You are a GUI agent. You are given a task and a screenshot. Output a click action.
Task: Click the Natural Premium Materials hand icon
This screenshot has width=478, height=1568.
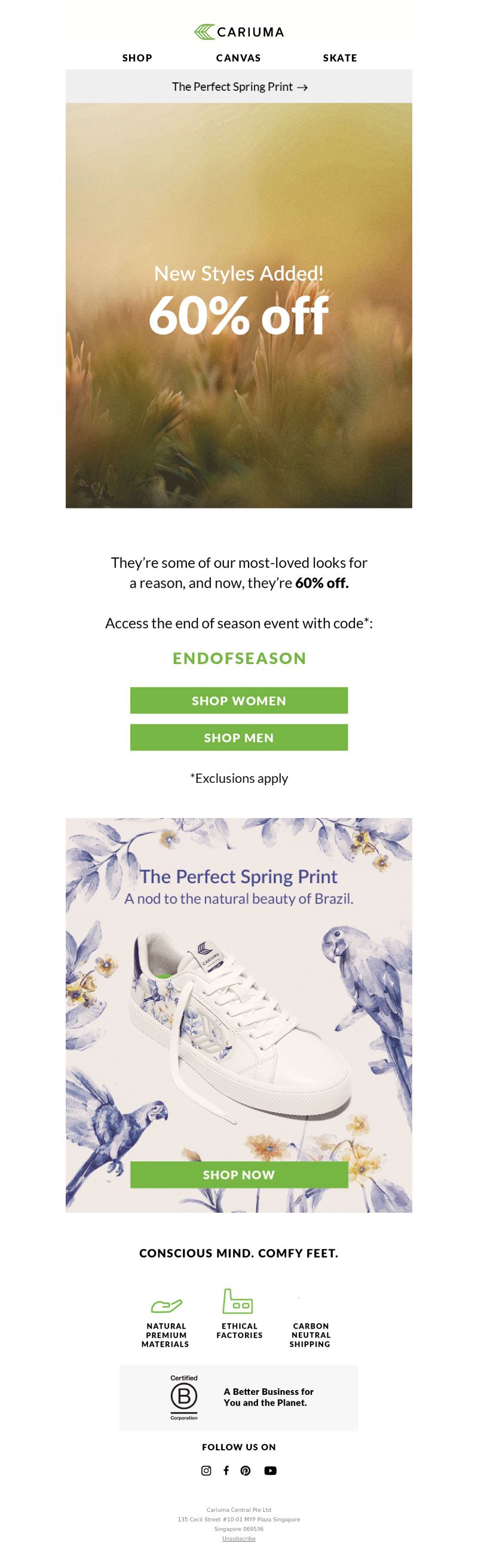coord(166,1306)
